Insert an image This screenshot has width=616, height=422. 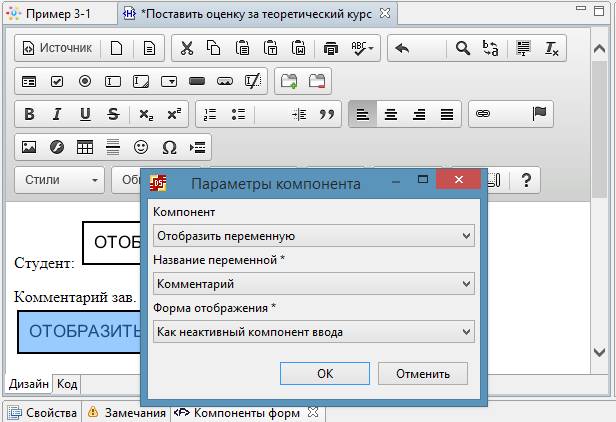click(x=29, y=147)
